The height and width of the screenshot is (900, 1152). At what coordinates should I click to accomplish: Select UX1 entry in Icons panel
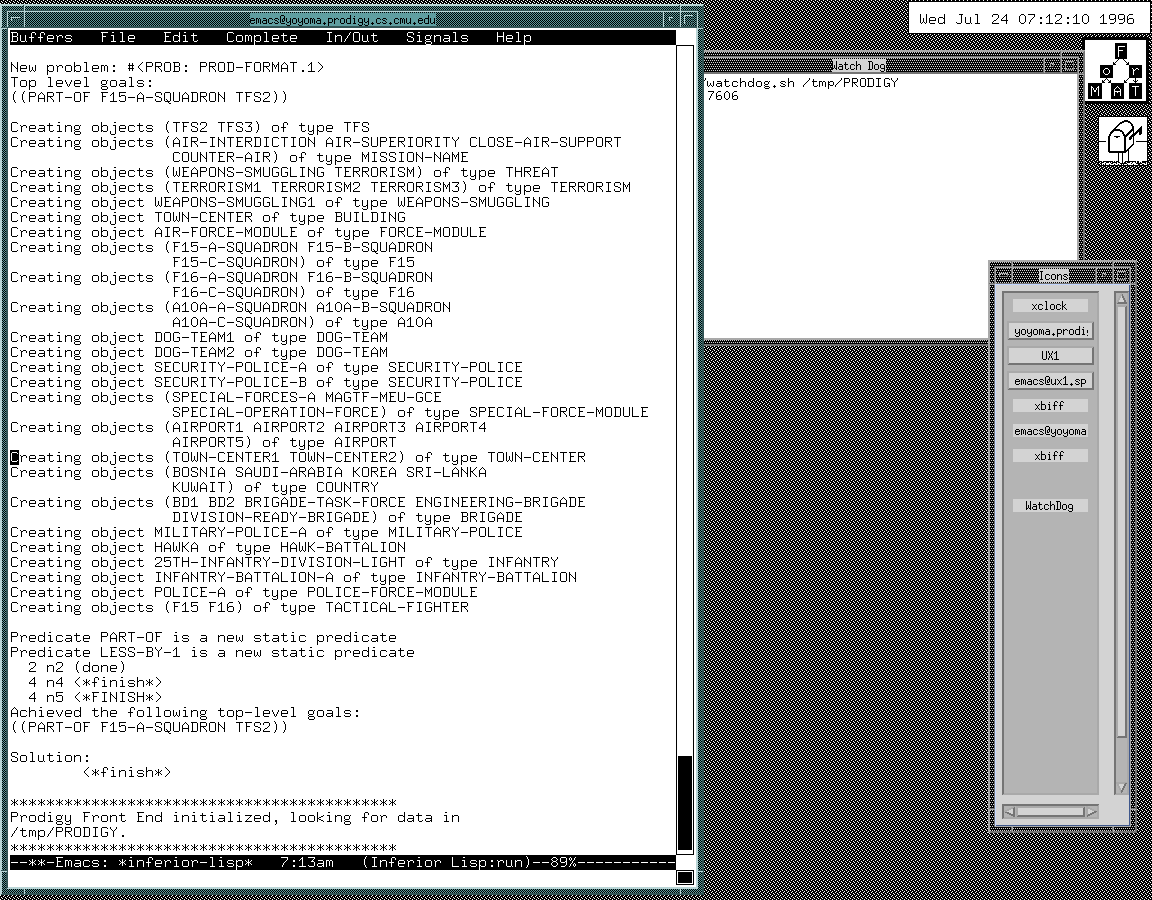[1050, 356]
